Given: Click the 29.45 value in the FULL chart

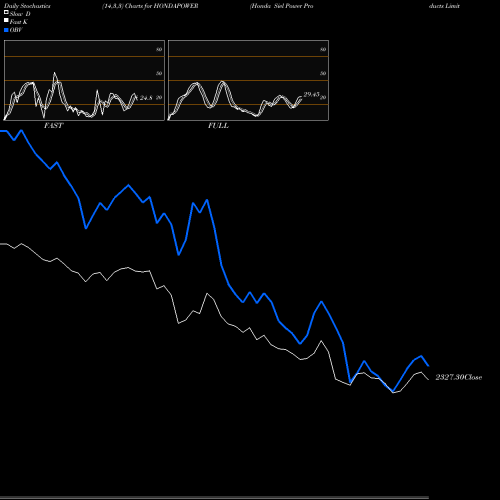Looking at the screenshot, I should 311,95.
